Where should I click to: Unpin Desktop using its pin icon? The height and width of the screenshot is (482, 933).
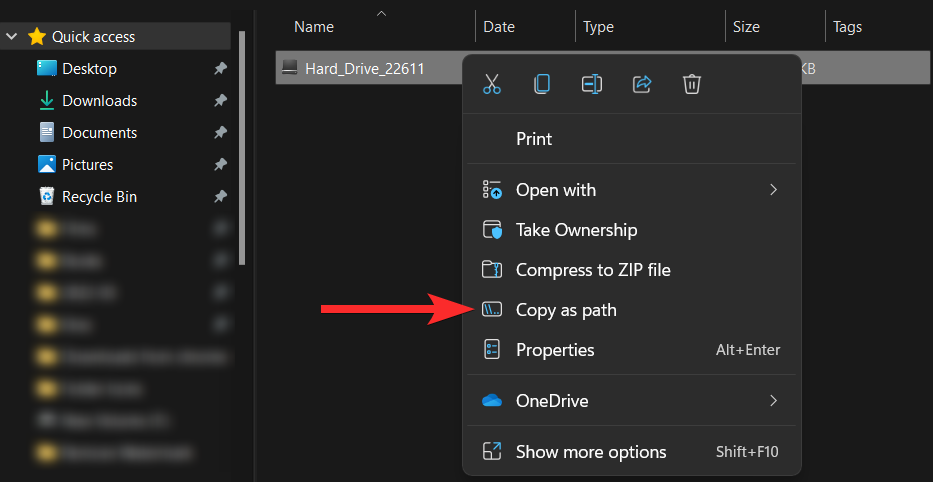pos(220,69)
